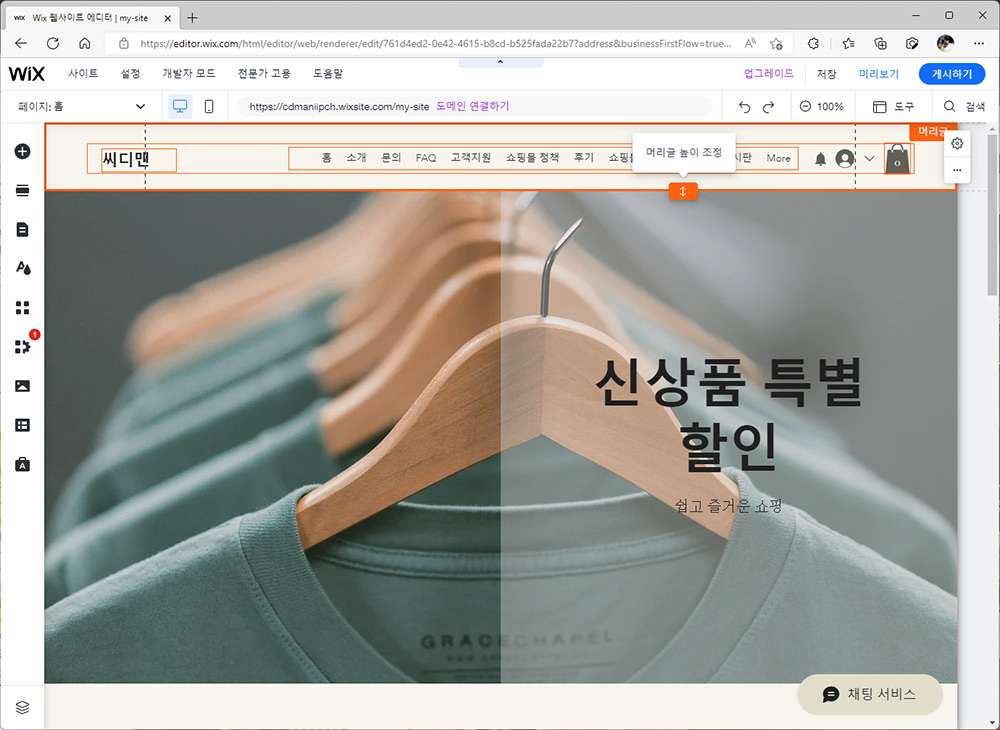Click the 미리보기 preview button
1000x730 pixels.
coord(879,74)
